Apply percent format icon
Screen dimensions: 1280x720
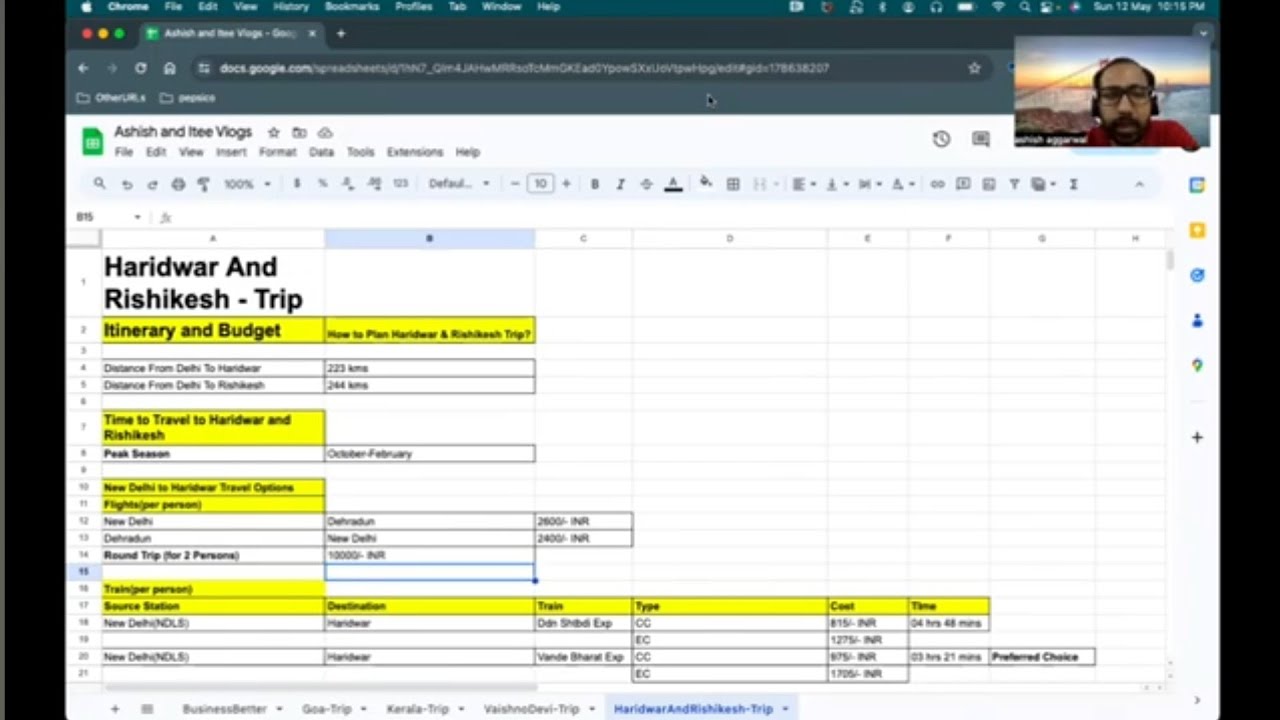tap(322, 184)
